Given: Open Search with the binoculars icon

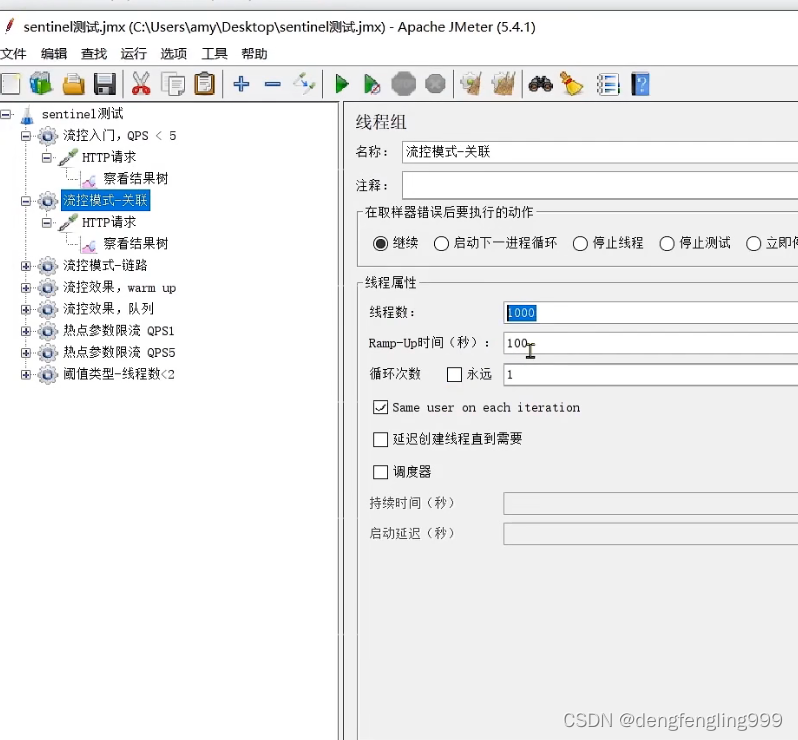Looking at the screenshot, I should (x=540, y=84).
